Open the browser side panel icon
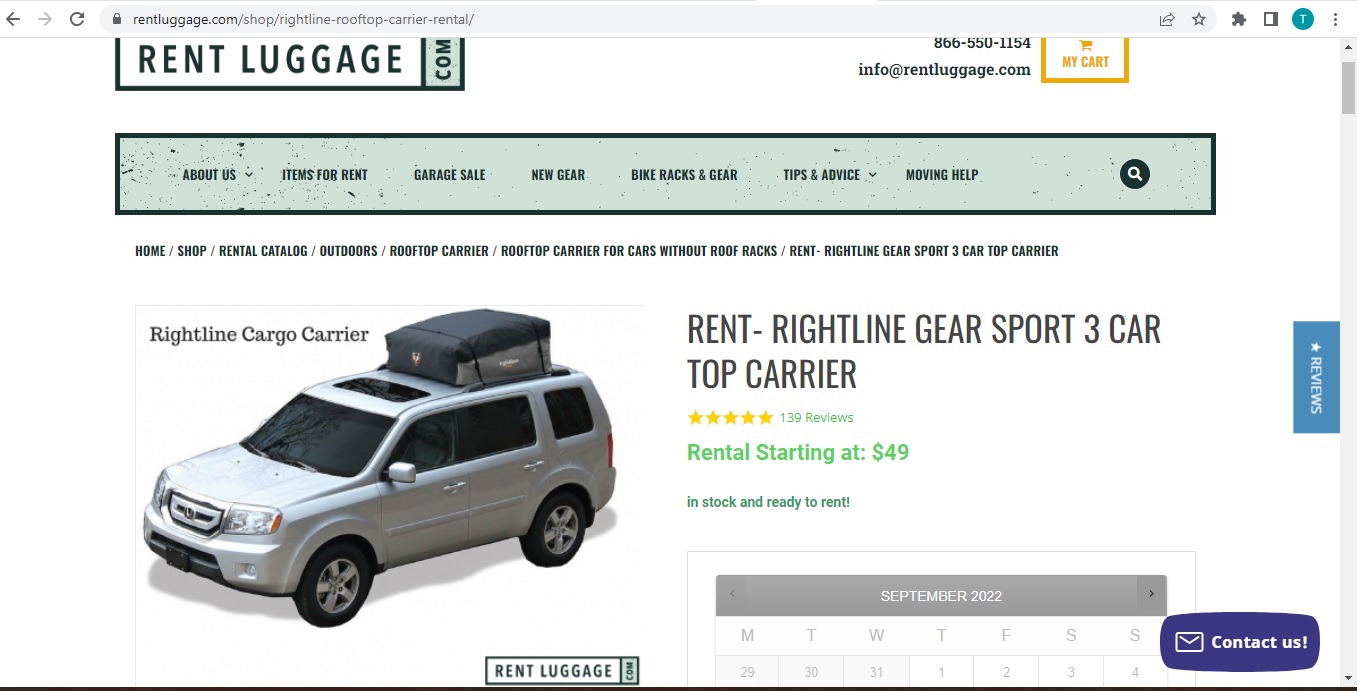Image resolution: width=1364 pixels, height=691 pixels. coord(1271,19)
